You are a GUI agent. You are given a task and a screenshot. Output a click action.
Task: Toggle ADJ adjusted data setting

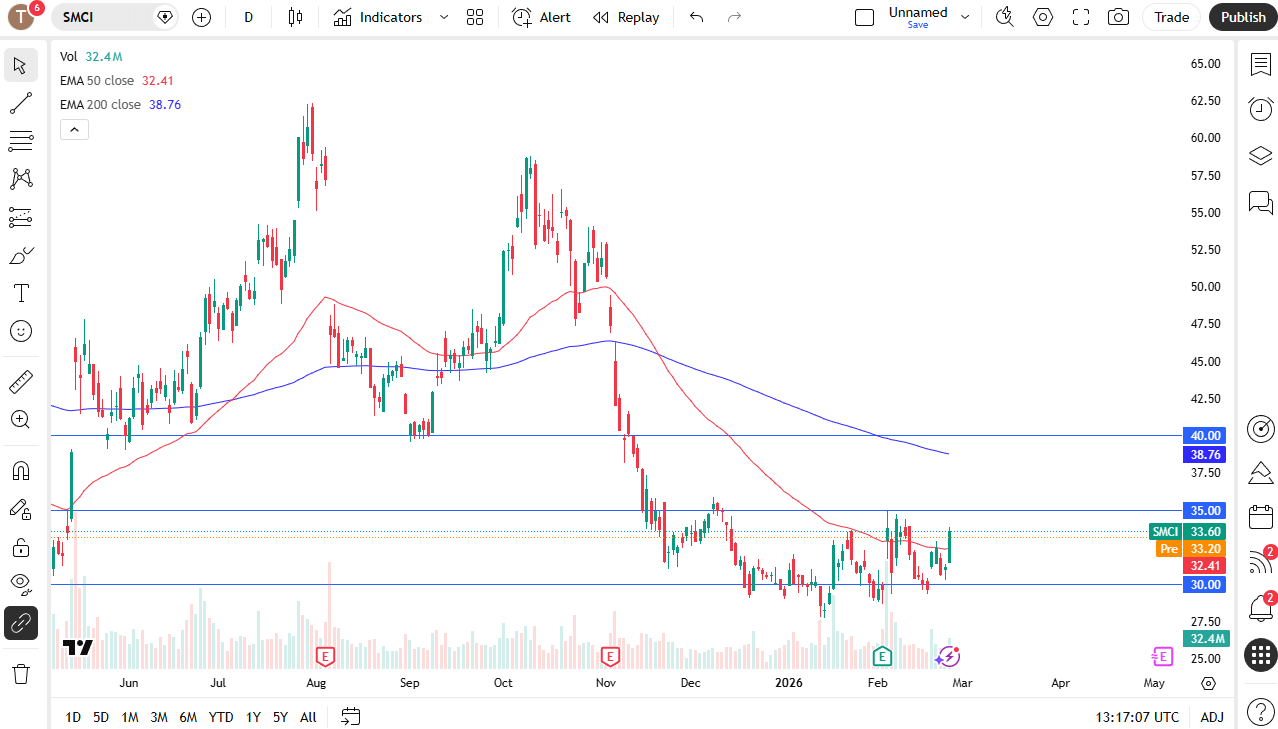[1212, 717]
